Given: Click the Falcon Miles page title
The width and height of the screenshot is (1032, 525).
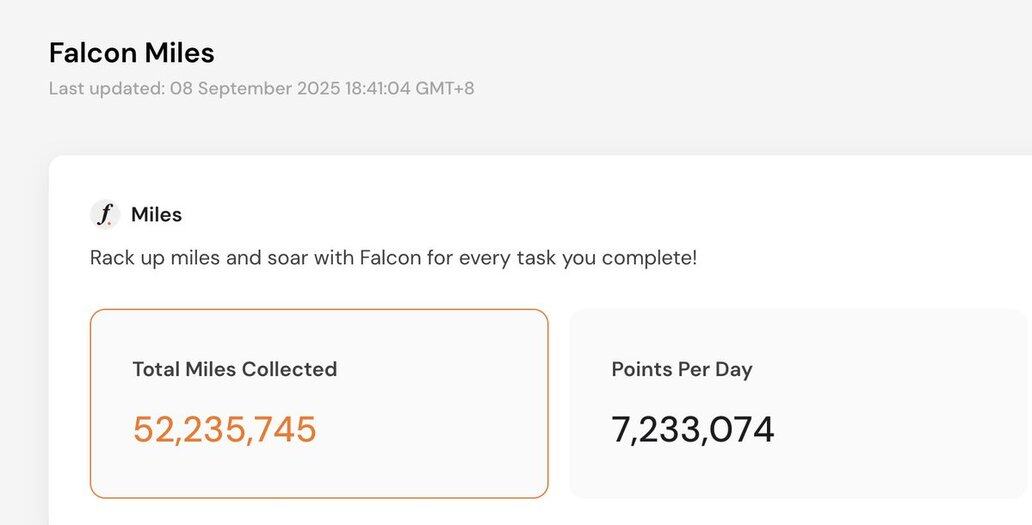Looking at the screenshot, I should 132,53.
